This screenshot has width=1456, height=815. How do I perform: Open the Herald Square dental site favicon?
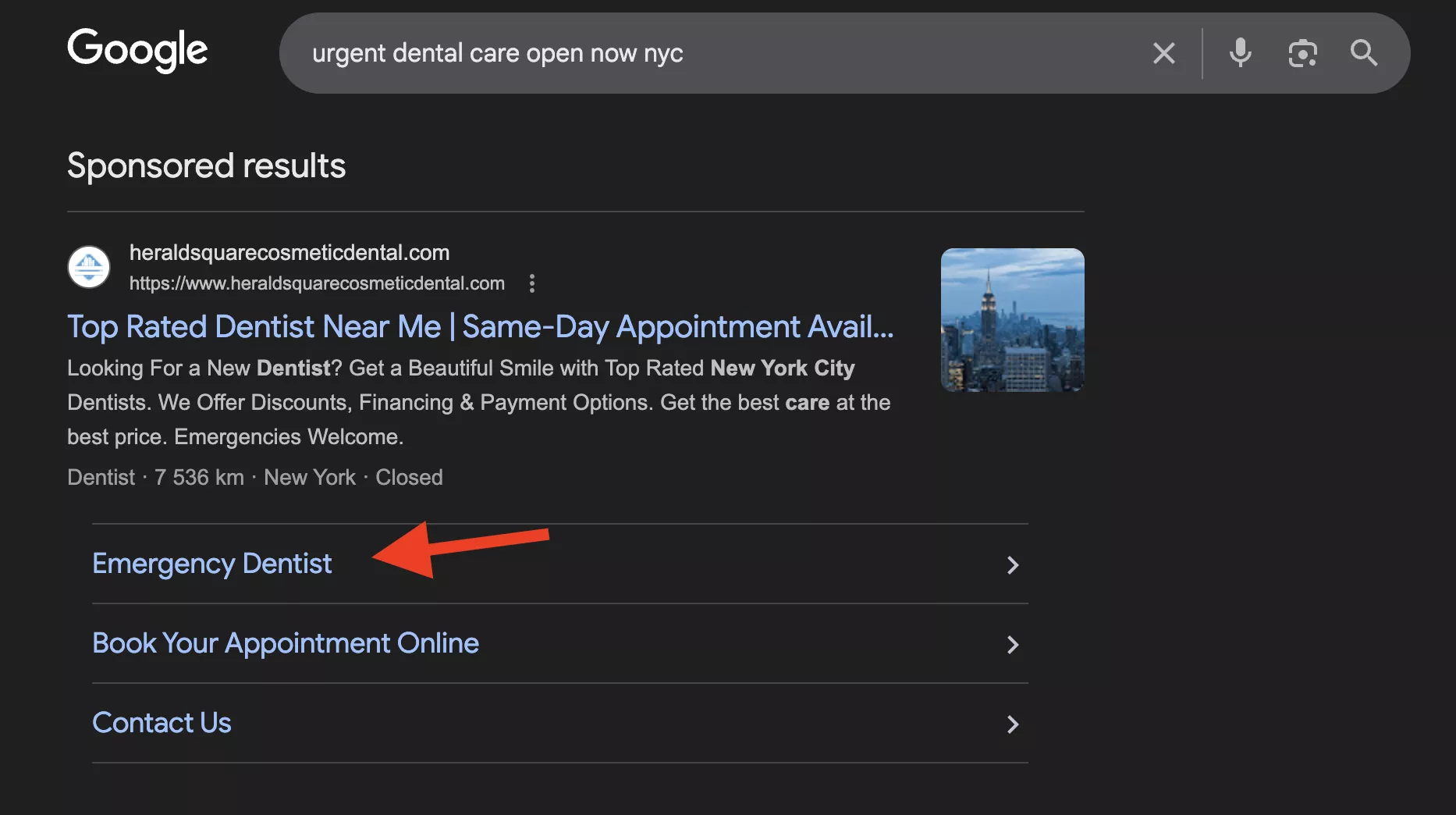[x=89, y=267]
